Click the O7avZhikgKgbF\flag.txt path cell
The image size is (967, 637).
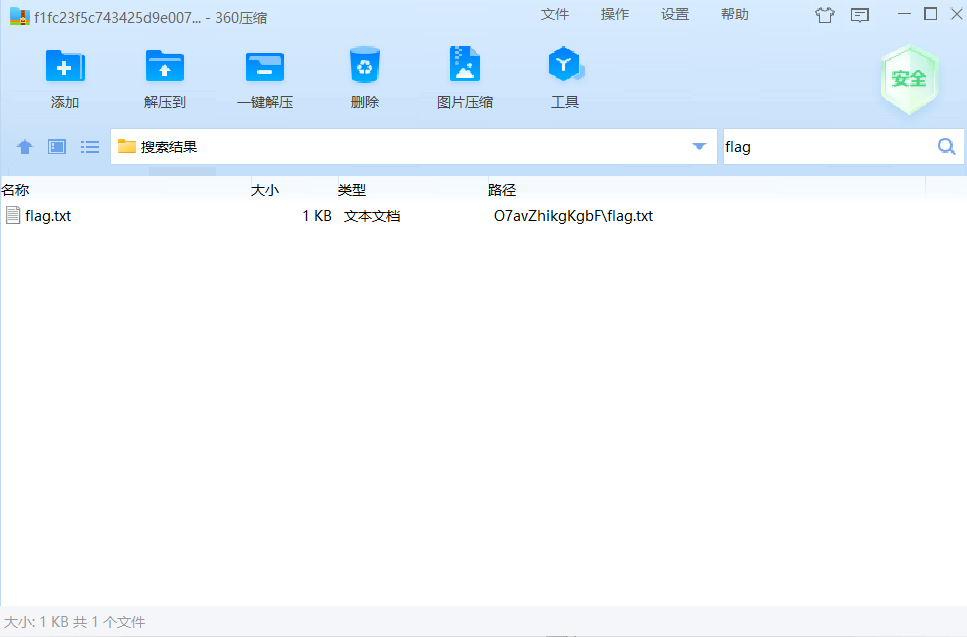point(574,216)
